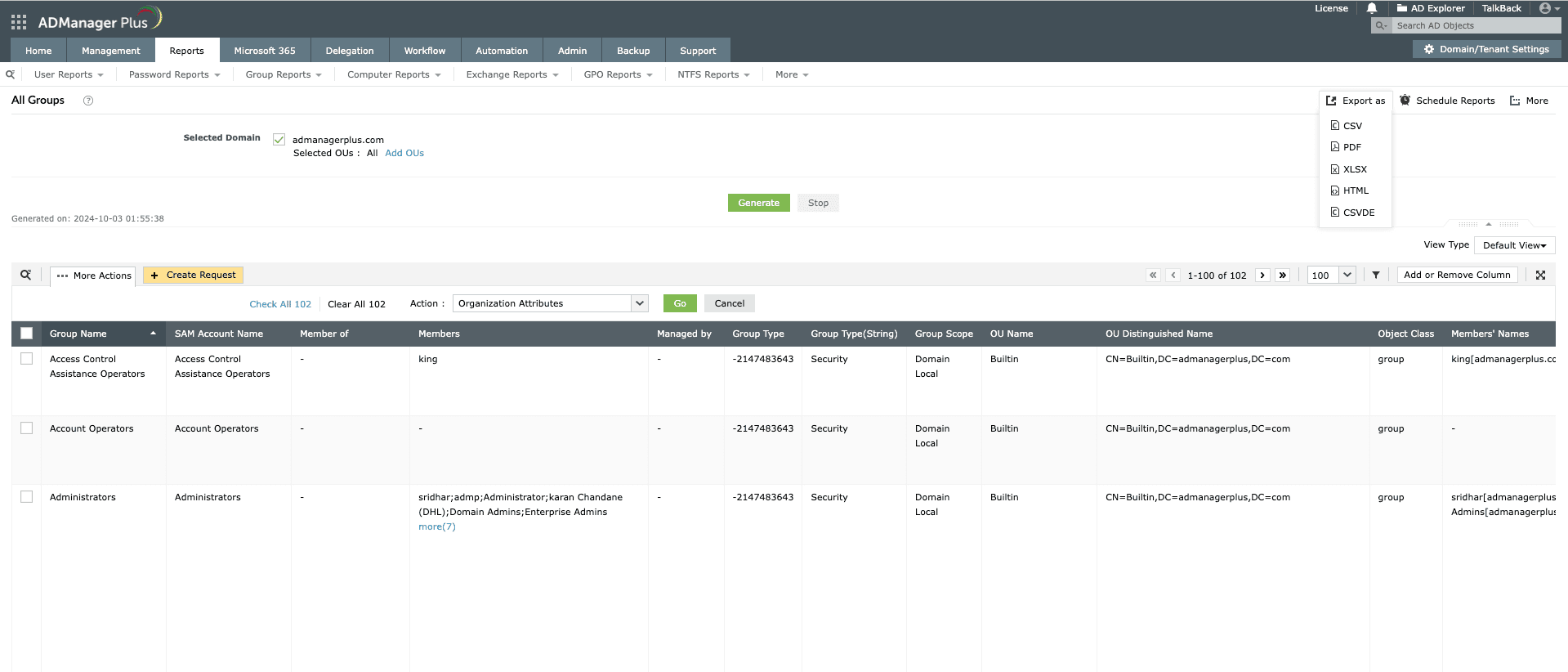Screen dimensions: 1568x672
Task: Click the report search magnifier icon
Action: pos(10,74)
